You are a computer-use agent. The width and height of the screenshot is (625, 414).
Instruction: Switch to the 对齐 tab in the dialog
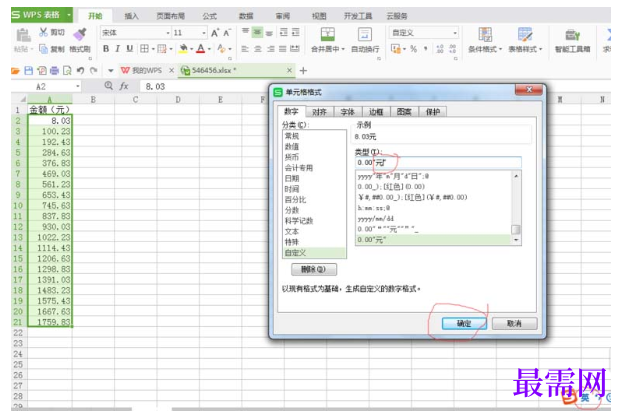tap(319, 112)
